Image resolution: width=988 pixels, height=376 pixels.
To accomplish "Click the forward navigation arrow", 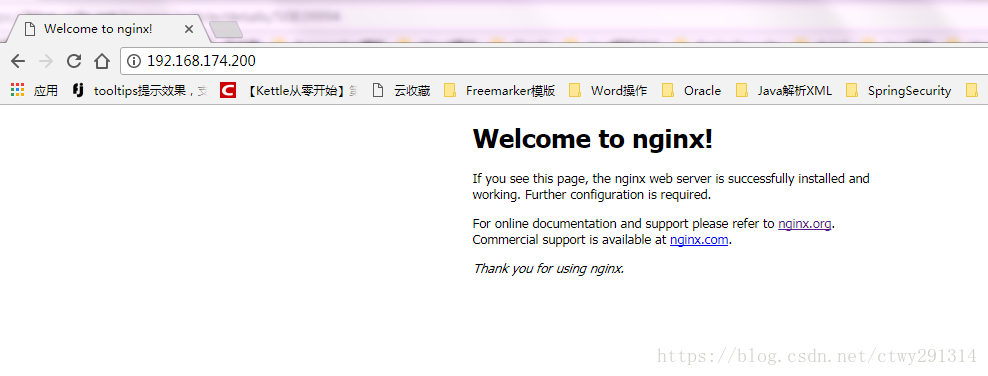I will point(45,61).
